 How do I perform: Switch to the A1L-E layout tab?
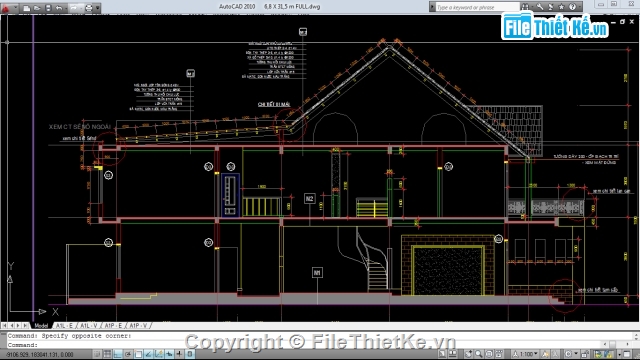click(64, 325)
